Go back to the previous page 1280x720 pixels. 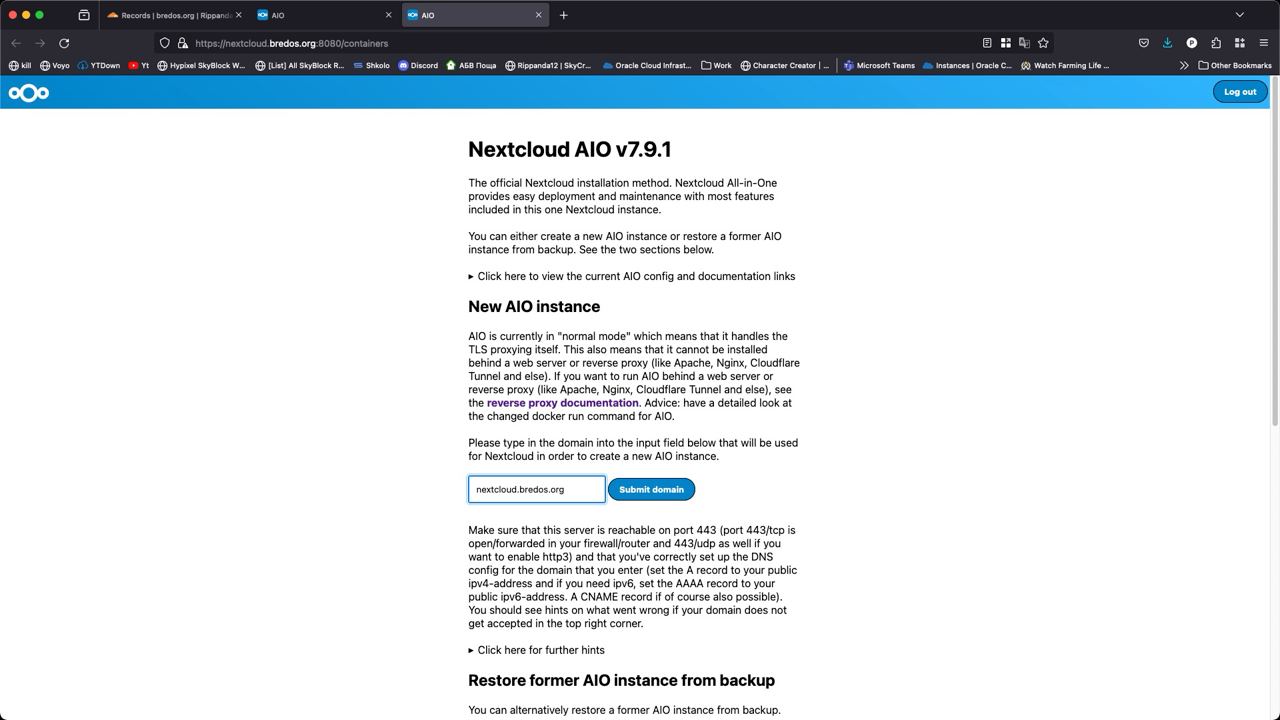pos(16,43)
